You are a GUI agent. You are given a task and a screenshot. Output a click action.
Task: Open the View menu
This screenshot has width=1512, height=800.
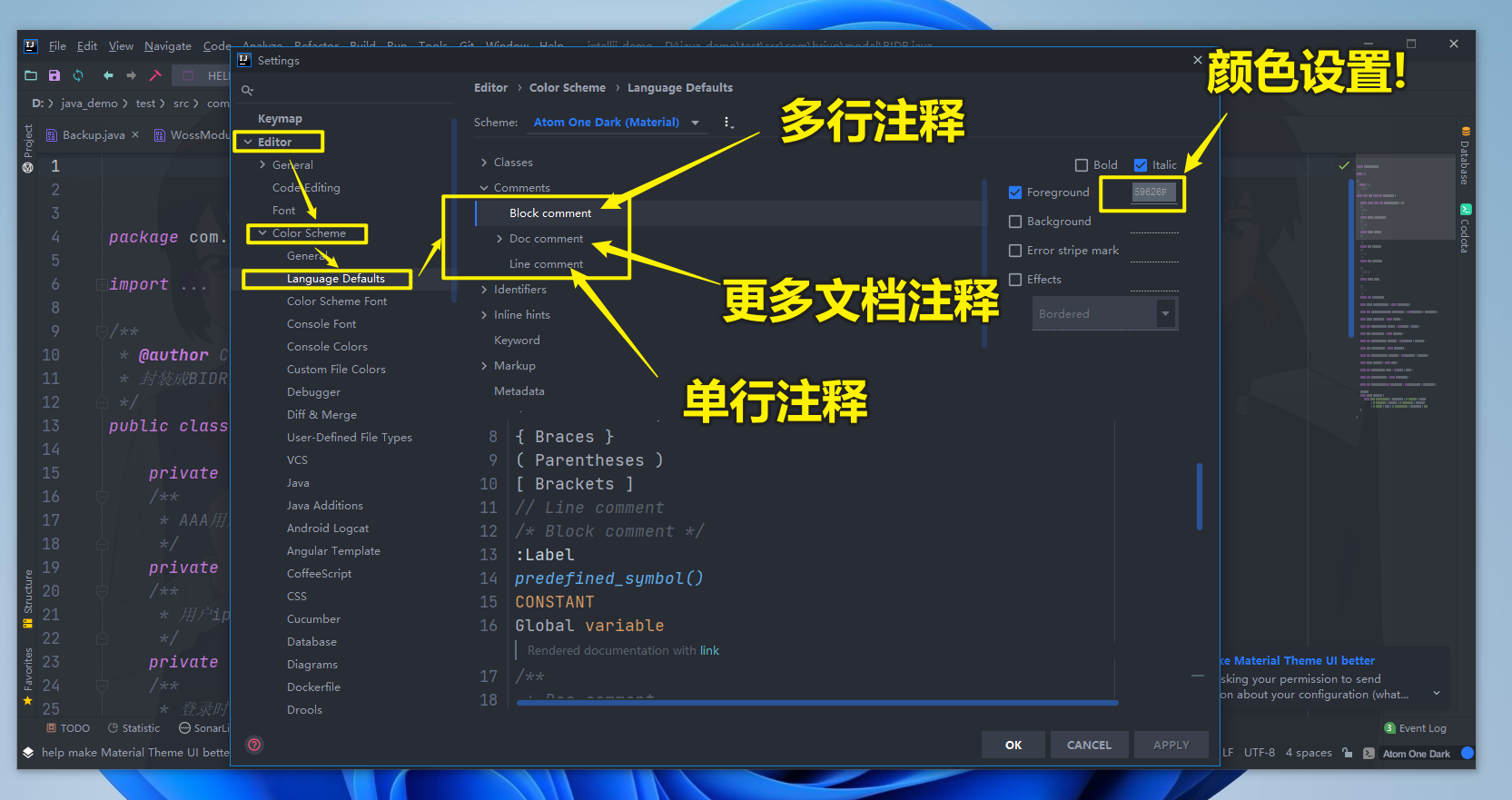(x=121, y=46)
